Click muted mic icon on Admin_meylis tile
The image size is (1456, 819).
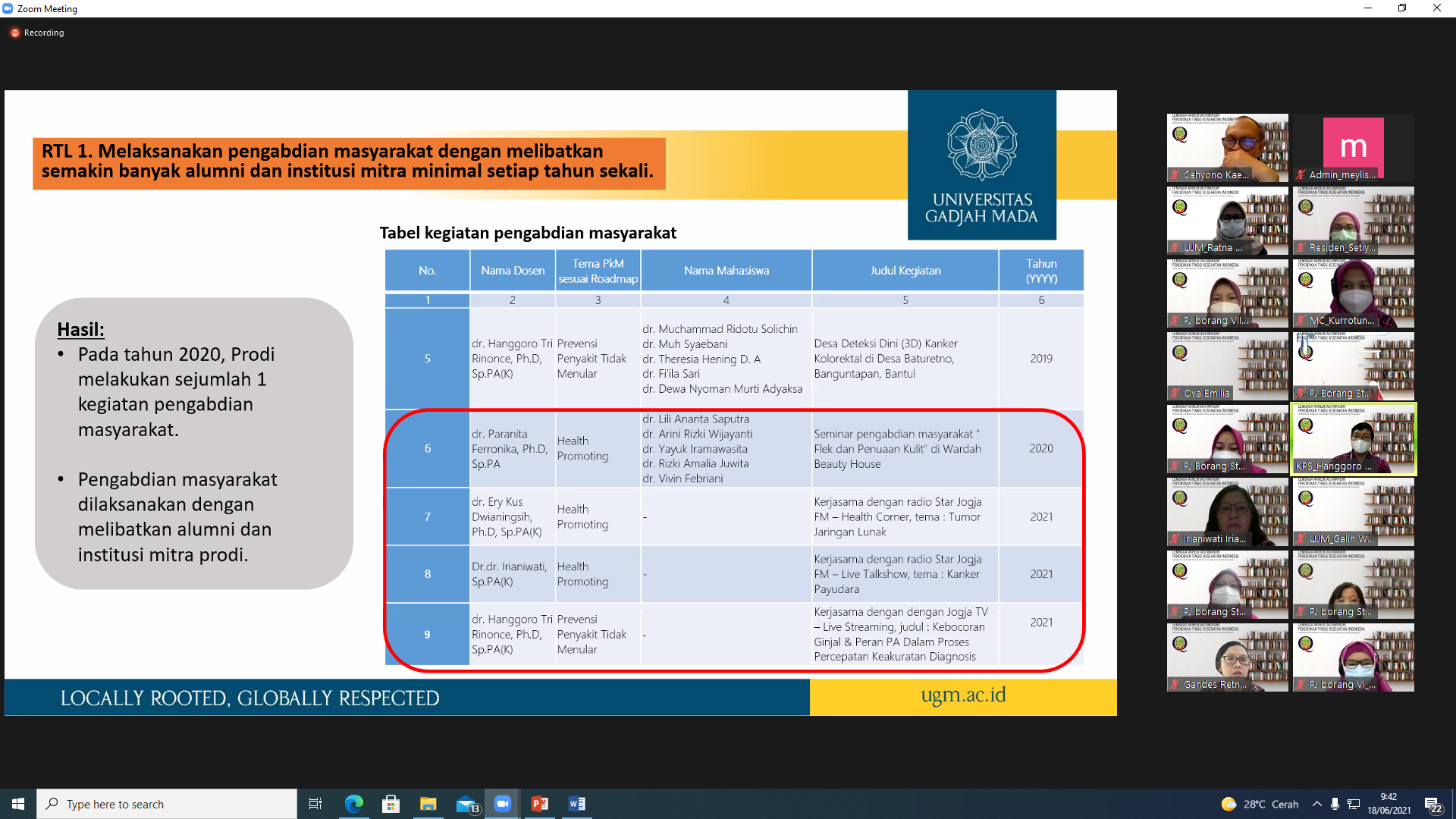point(1301,175)
